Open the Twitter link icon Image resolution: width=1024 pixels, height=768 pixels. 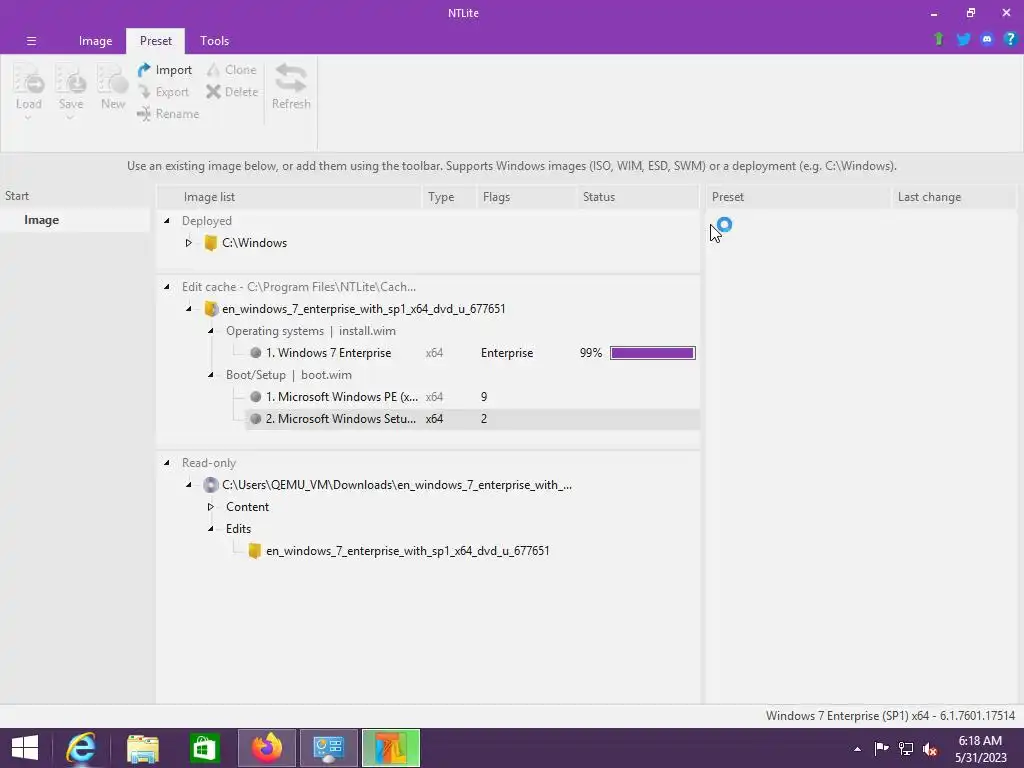(x=963, y=39)
